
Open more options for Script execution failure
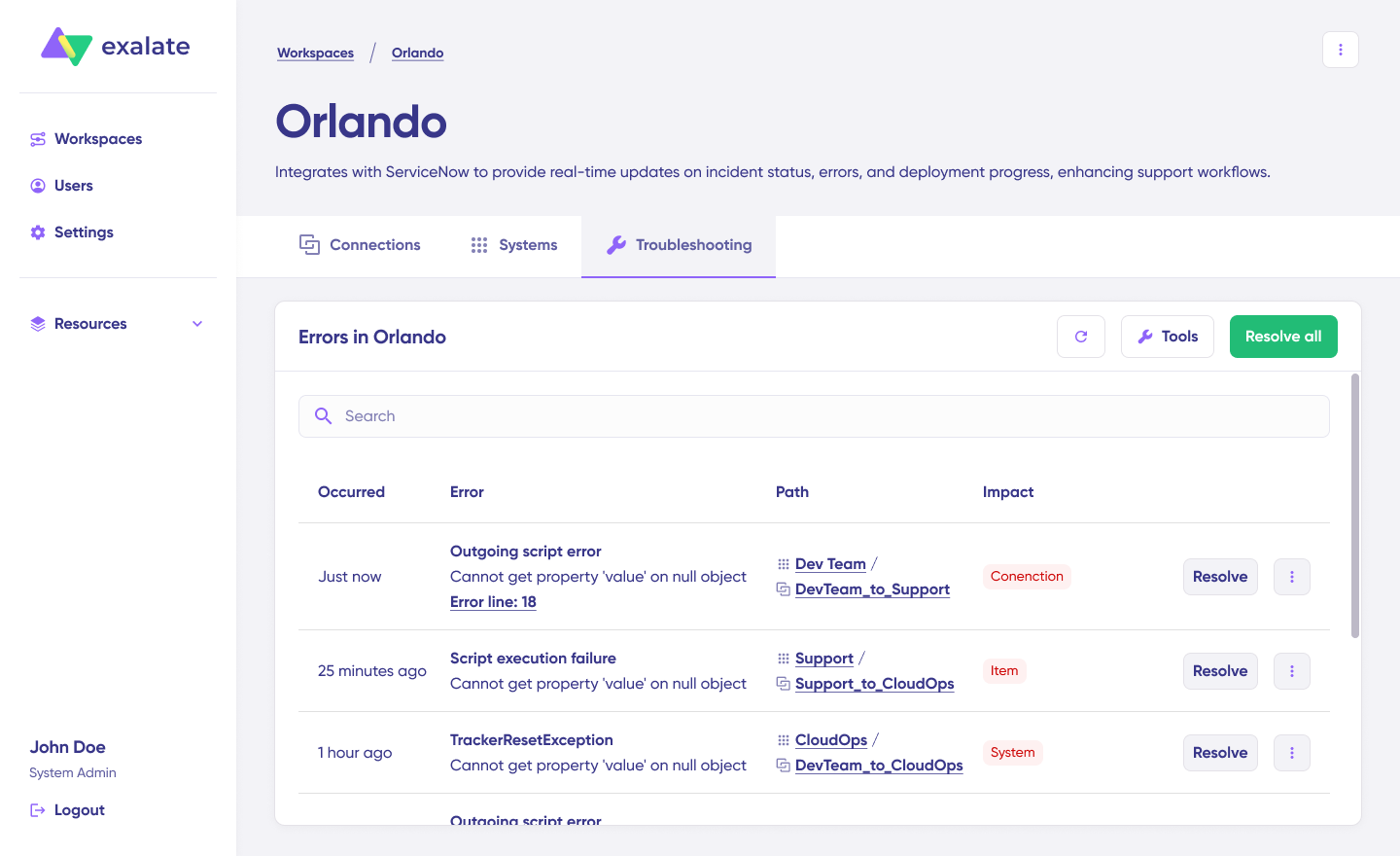pyautogui.click(x=1292, y=671)
